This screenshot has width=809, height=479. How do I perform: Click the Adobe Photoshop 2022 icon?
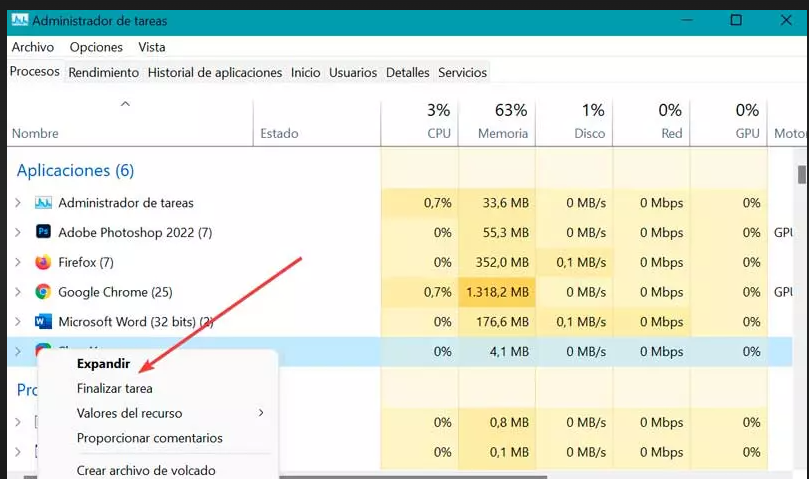(43, 233)
